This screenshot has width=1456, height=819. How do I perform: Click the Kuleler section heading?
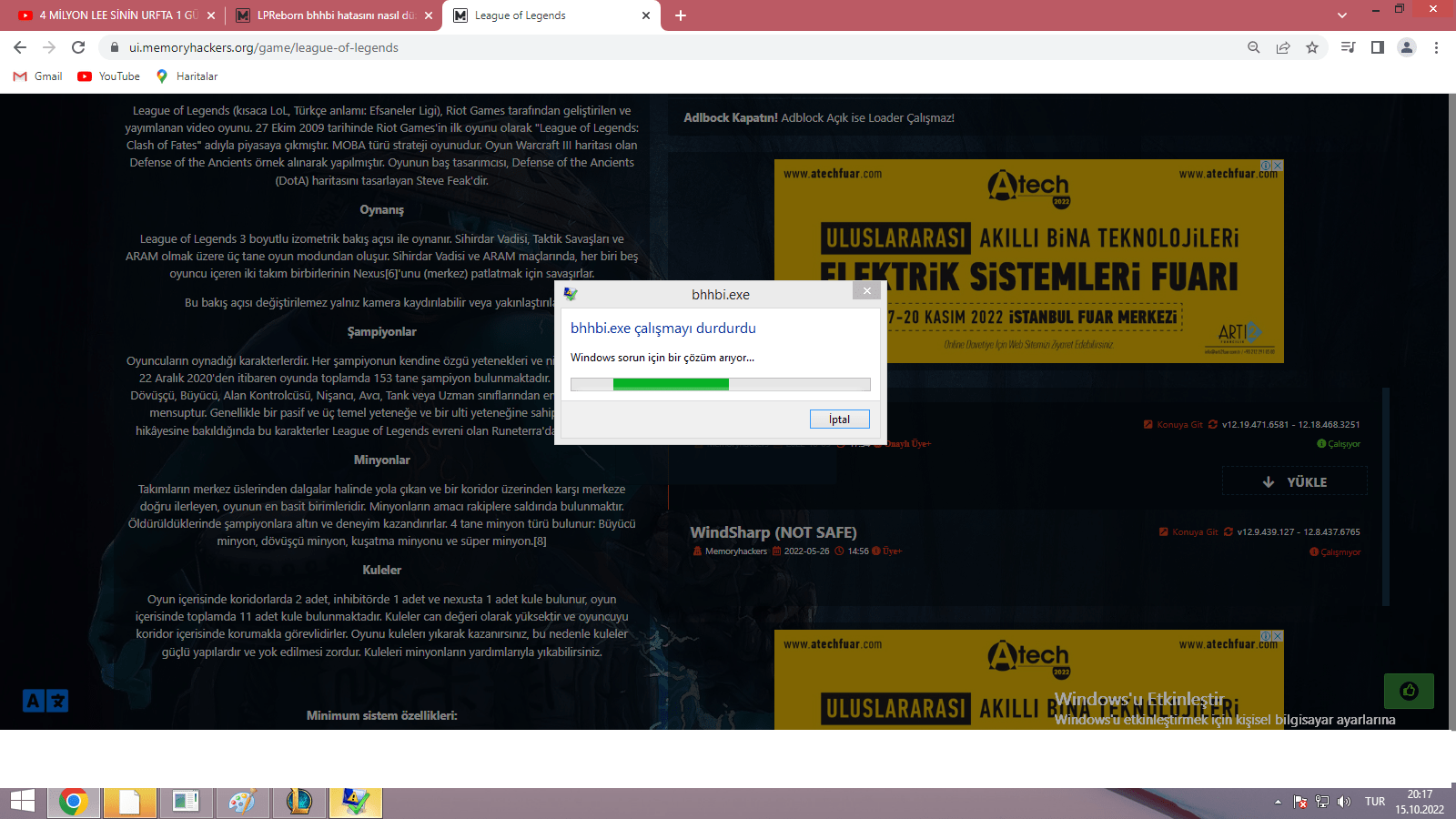click(x=382, y=571)
